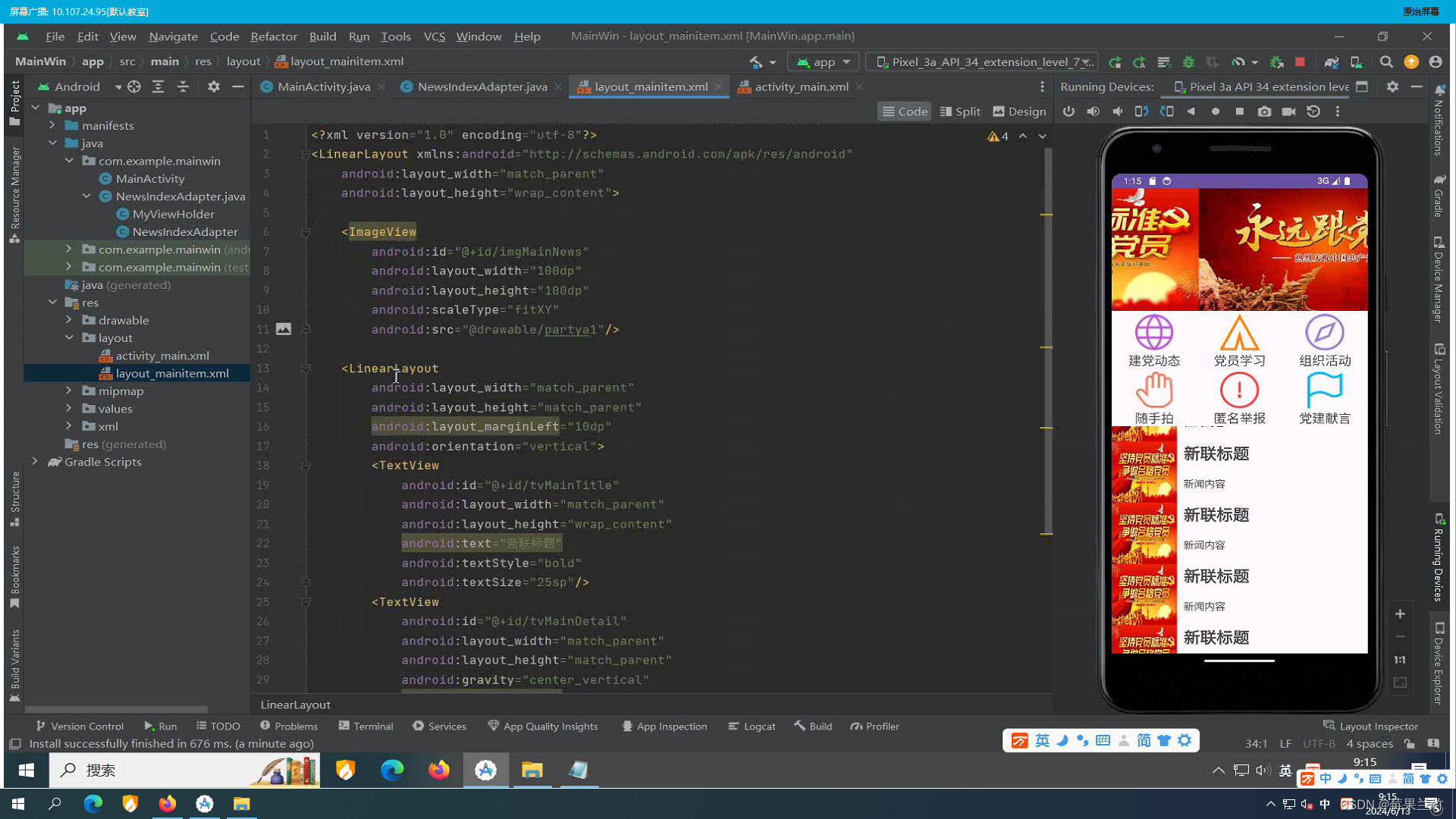Switch to the activity_main.xml tab
This screenshot has width=1456, height=819.
click(800, 86)
